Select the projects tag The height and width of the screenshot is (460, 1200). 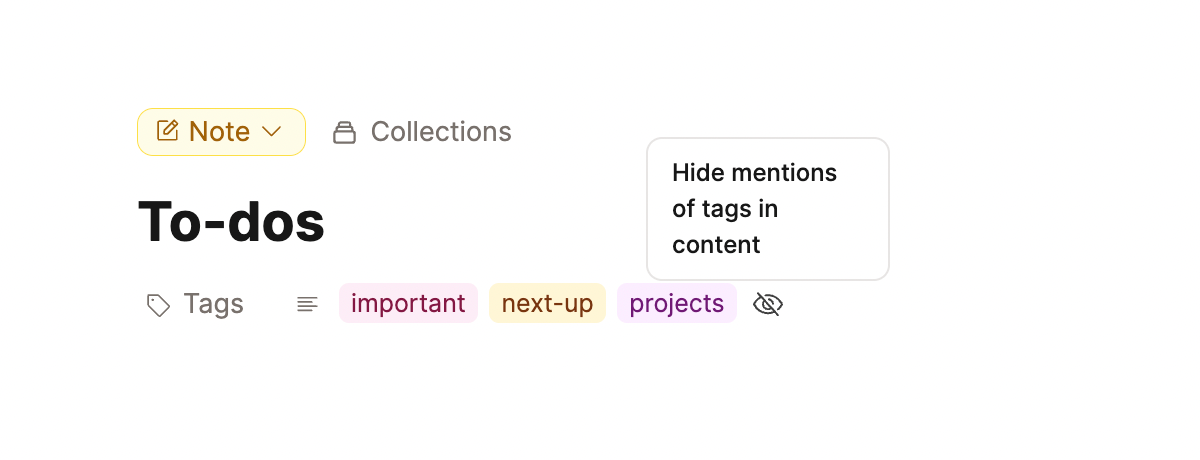click(677, 303)
